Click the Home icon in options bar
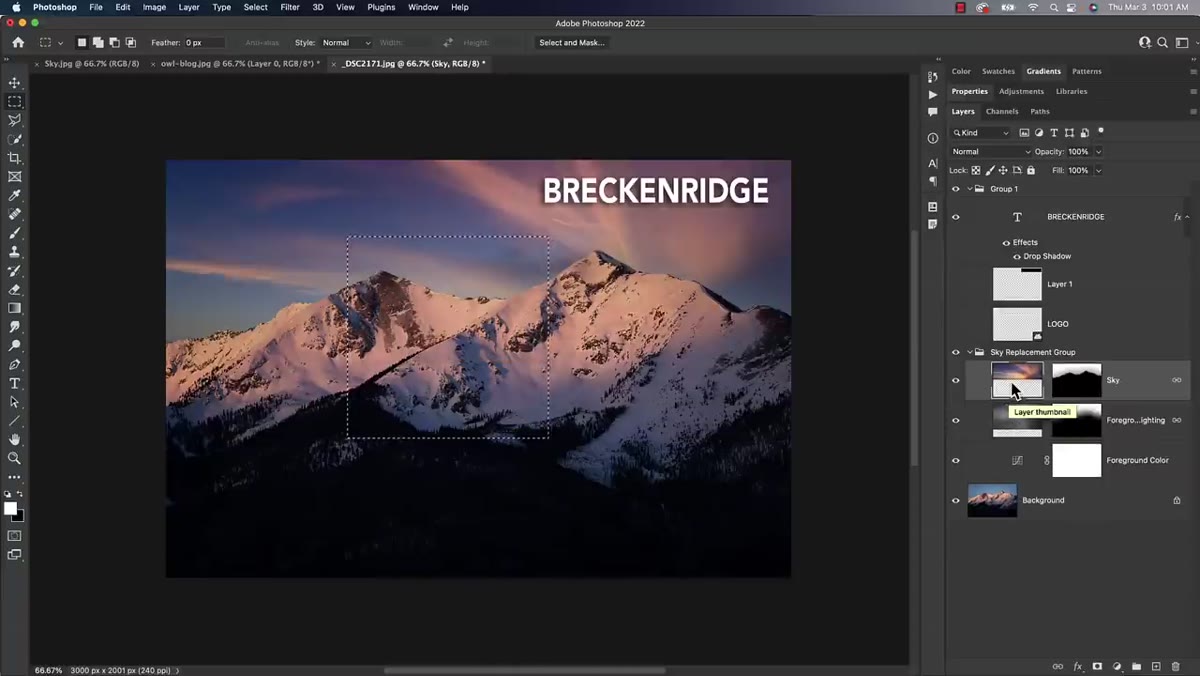This screenshot has width=1200, height=676. (x=18, y=43)
